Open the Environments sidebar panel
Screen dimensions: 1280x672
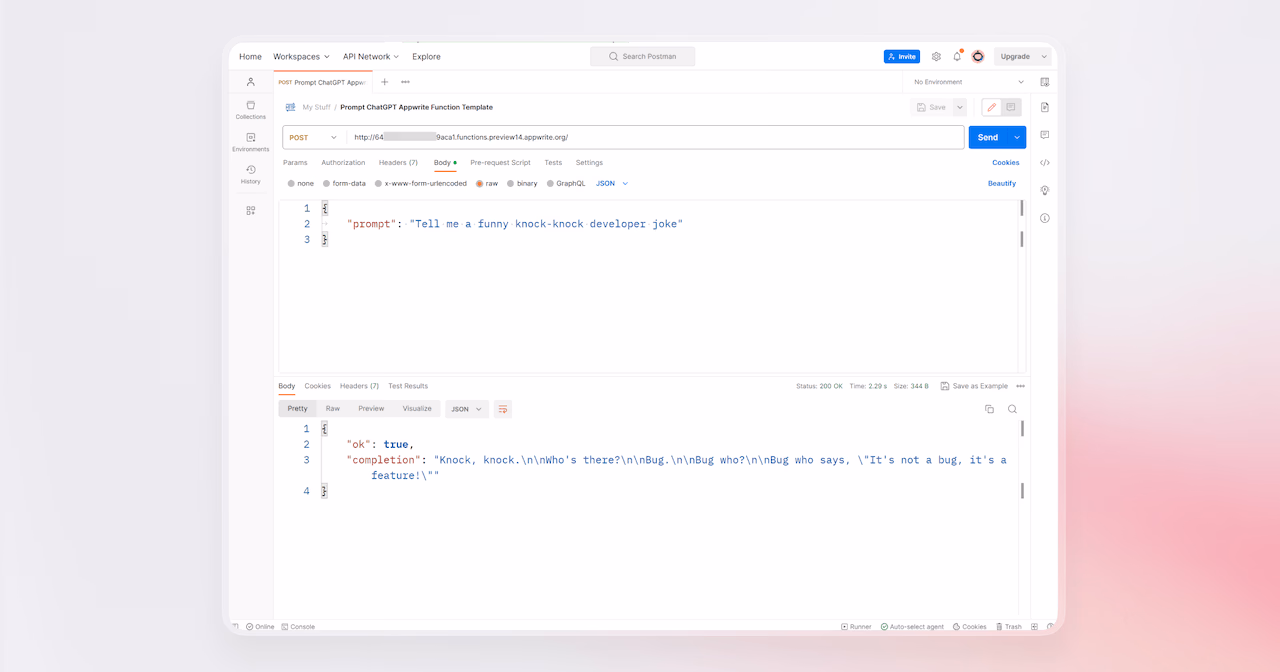pos(251,142)
